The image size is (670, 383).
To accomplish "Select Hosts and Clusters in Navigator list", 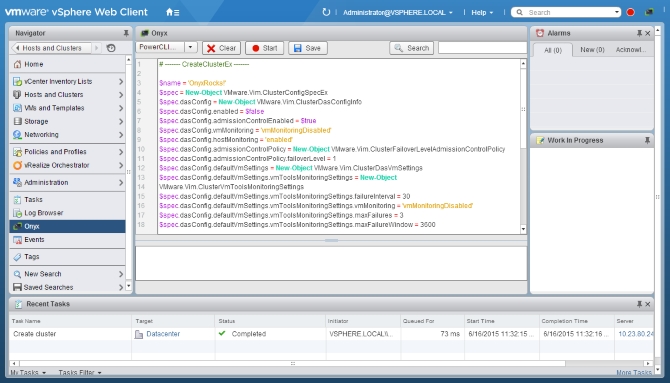I will click(x=68, y=94).
